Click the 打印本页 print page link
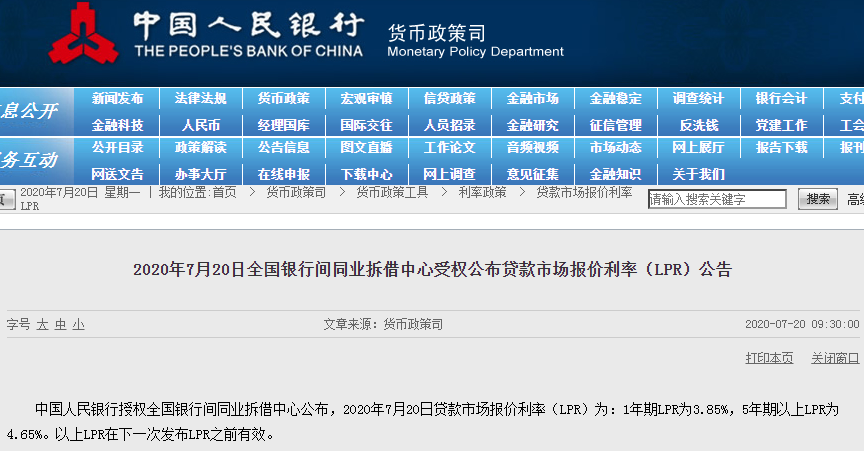 (x=769, y=358)
